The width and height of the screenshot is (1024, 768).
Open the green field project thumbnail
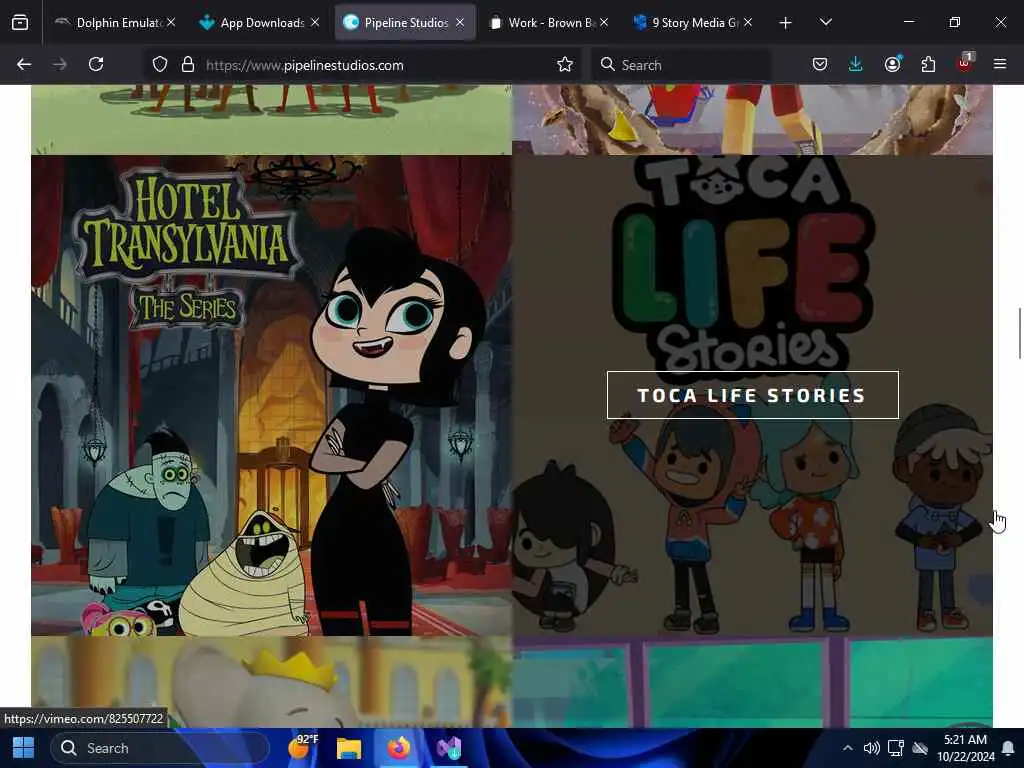pyautogui.click(x=272, y=120)
